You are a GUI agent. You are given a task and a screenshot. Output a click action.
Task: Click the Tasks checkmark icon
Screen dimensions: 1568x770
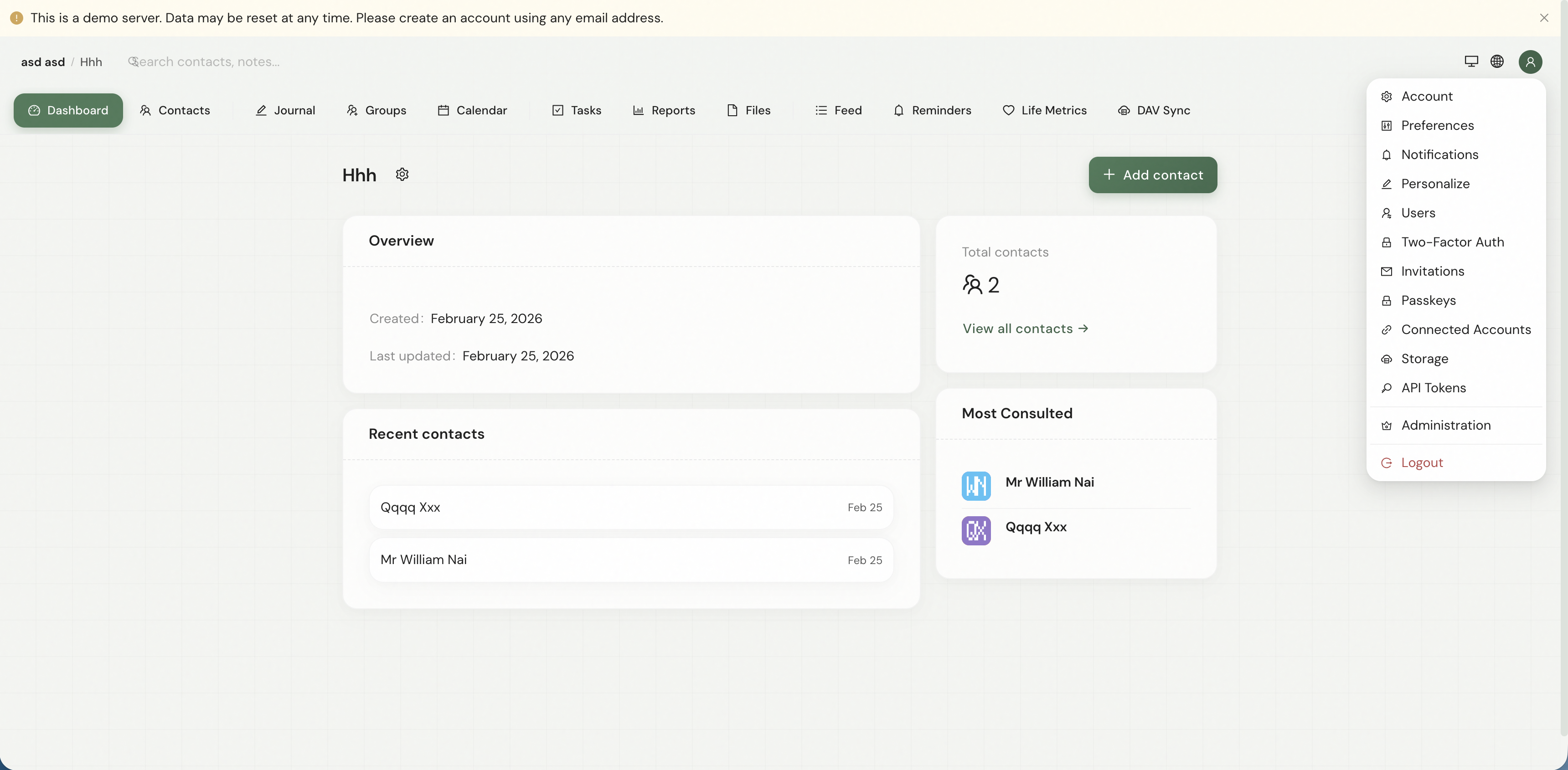557,110
